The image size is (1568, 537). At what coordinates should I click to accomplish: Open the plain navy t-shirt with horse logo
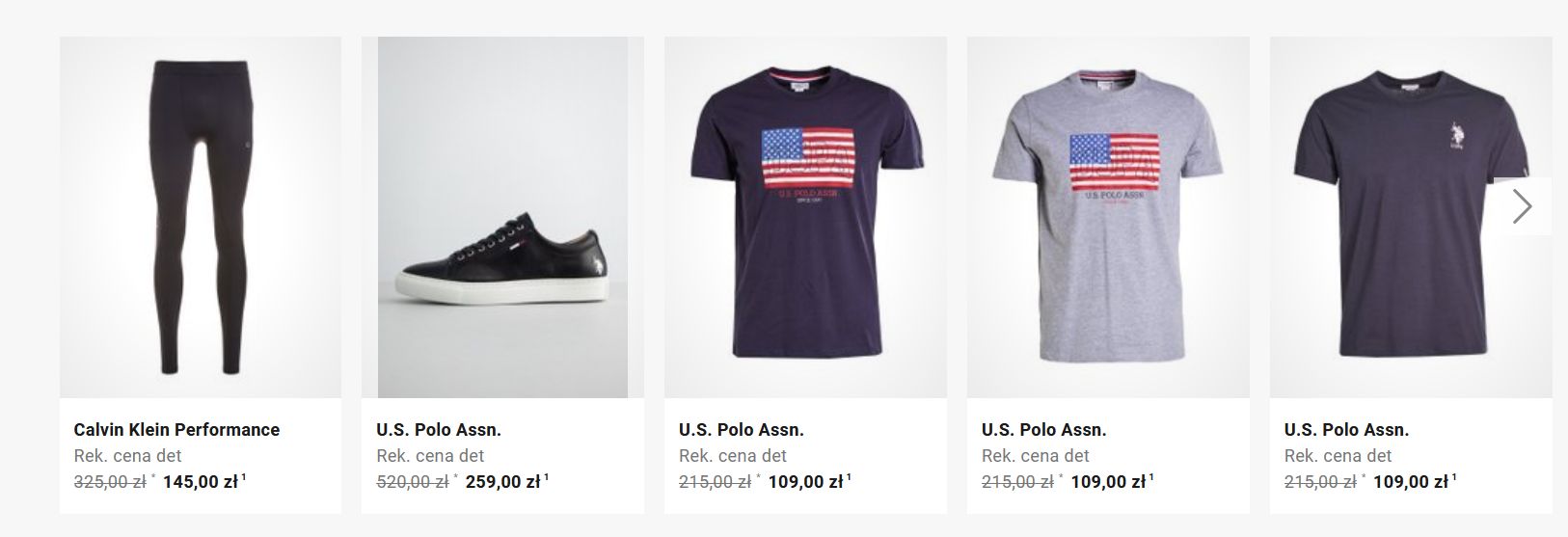point(1410,218)
